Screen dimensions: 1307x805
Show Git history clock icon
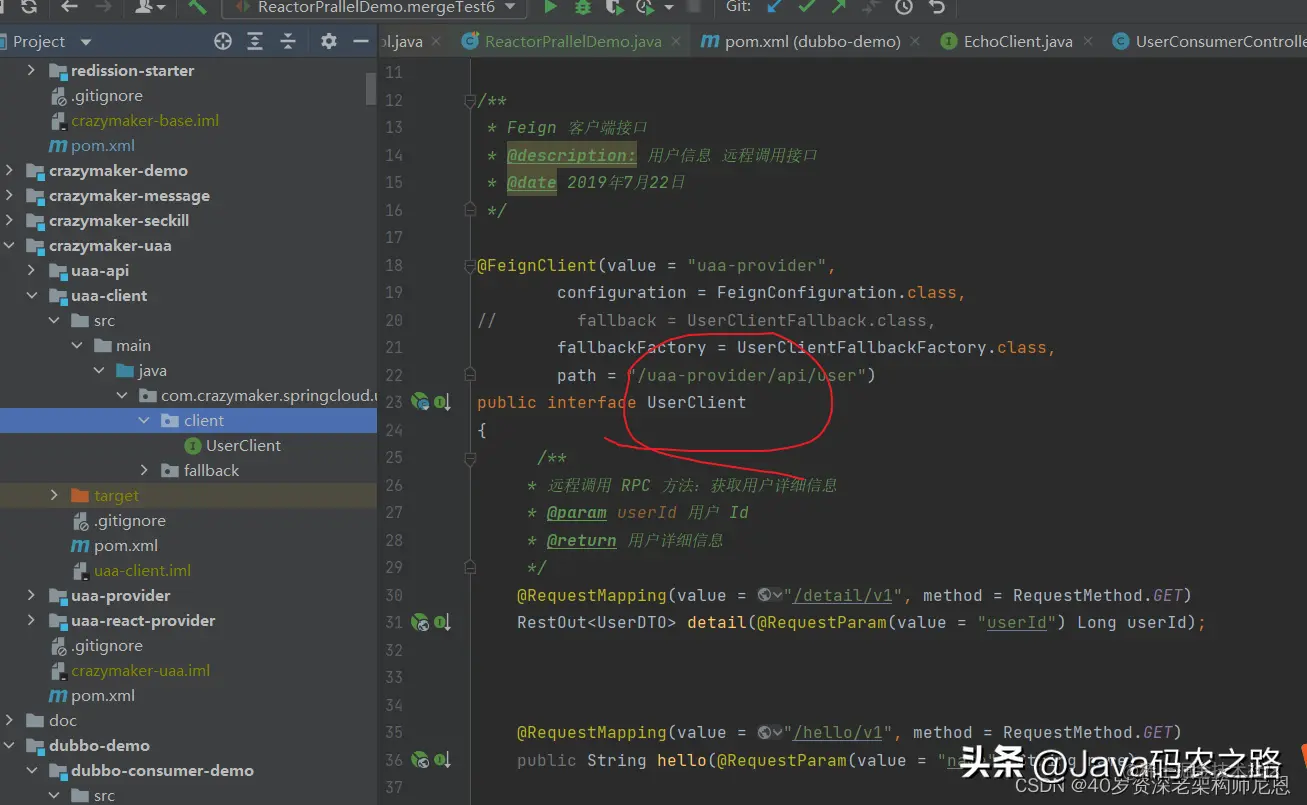(903, 7)
